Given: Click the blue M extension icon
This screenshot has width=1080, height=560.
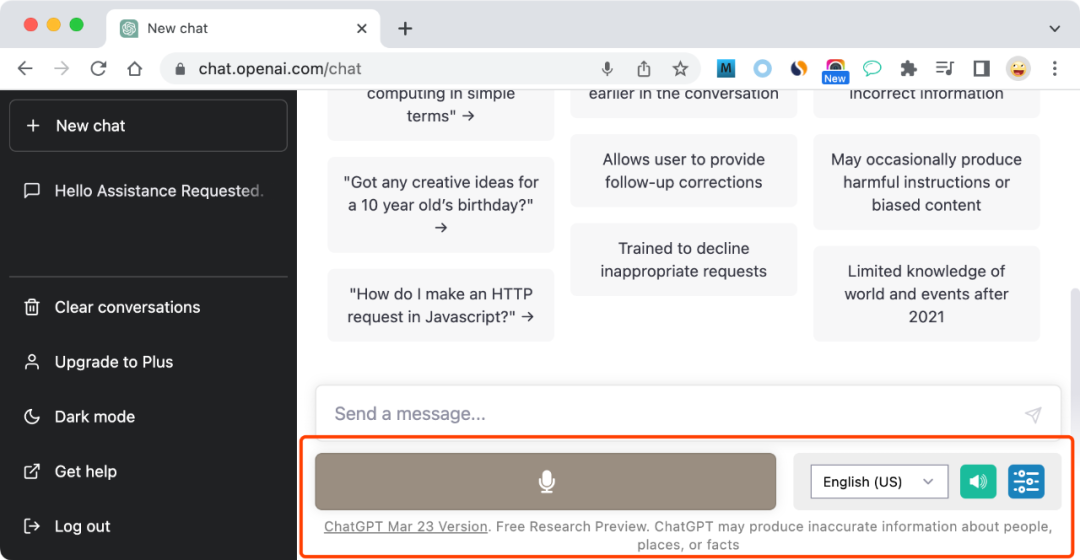Looking at the screenshot, I should click(x=725, y=68).
